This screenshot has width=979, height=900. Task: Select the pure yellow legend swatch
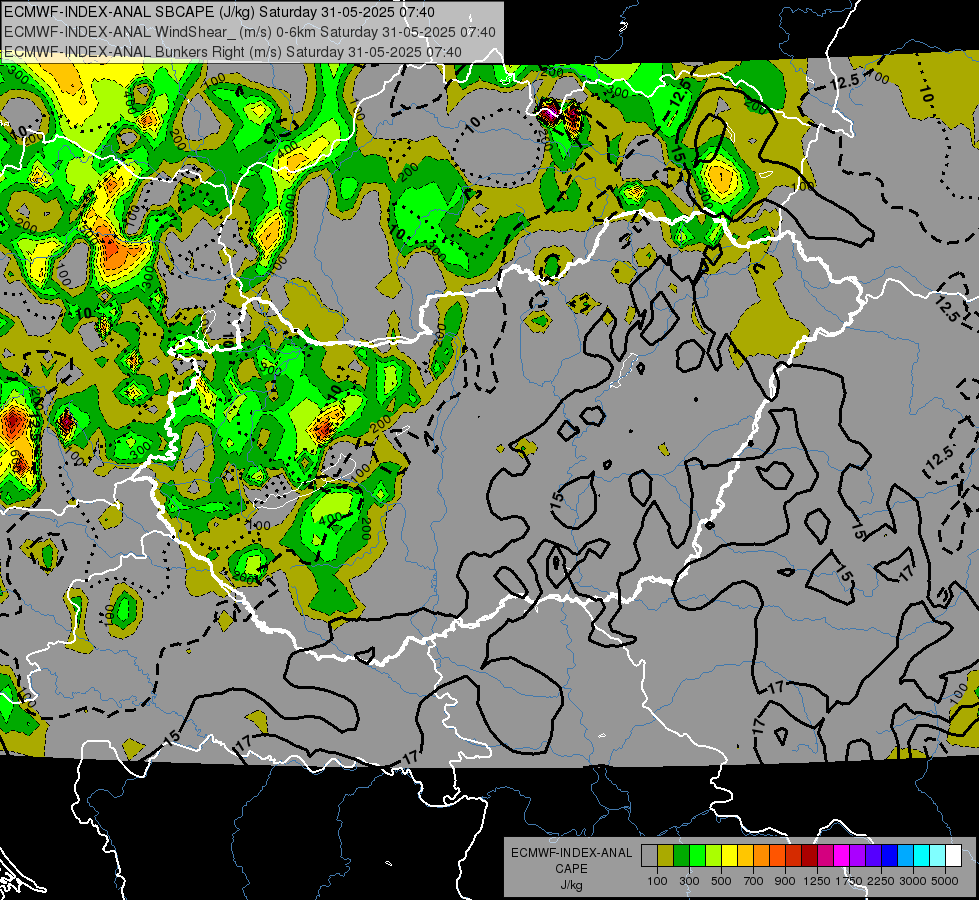pyautogui.click(x=729, y=855)
